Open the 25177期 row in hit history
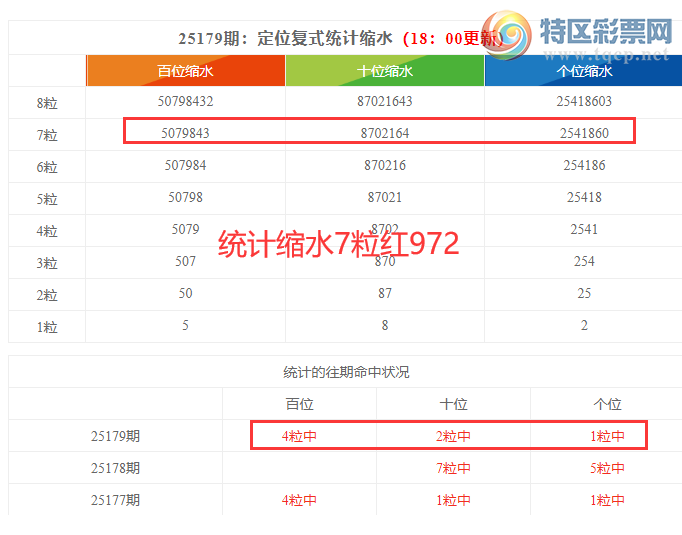This screenshot has height=535, width=682. pyautogui.click(x=116, y=500)
